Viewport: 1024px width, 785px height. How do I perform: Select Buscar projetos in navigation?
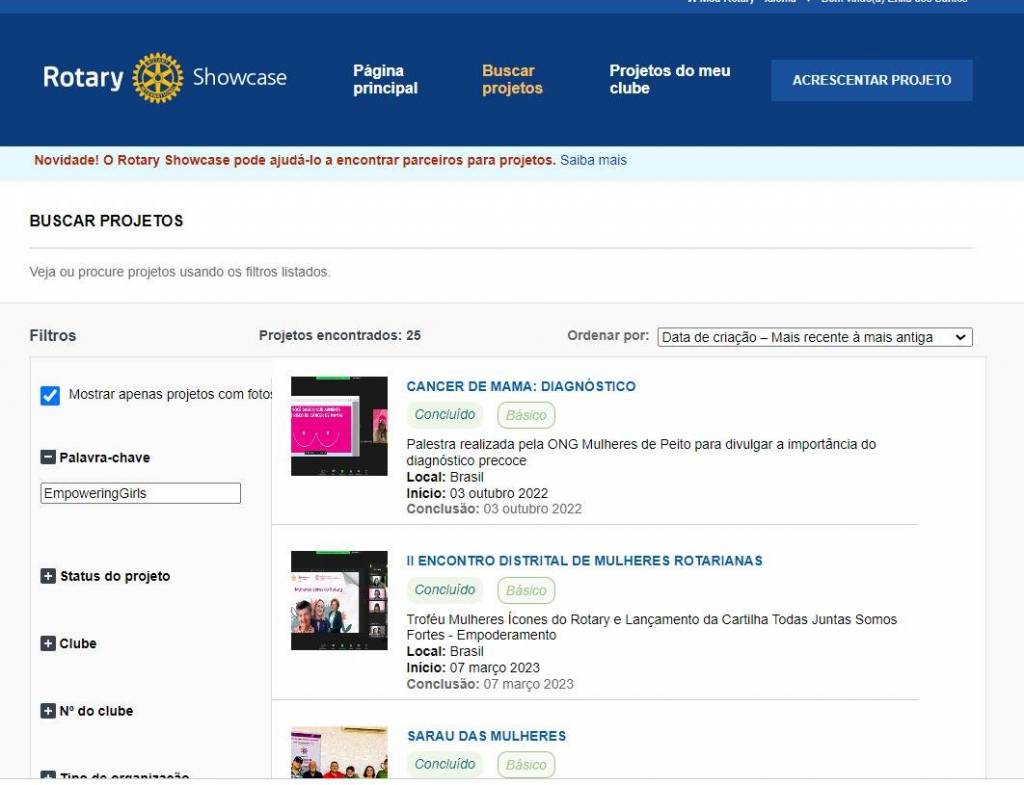pyautogui.click(x=512, y=79)
